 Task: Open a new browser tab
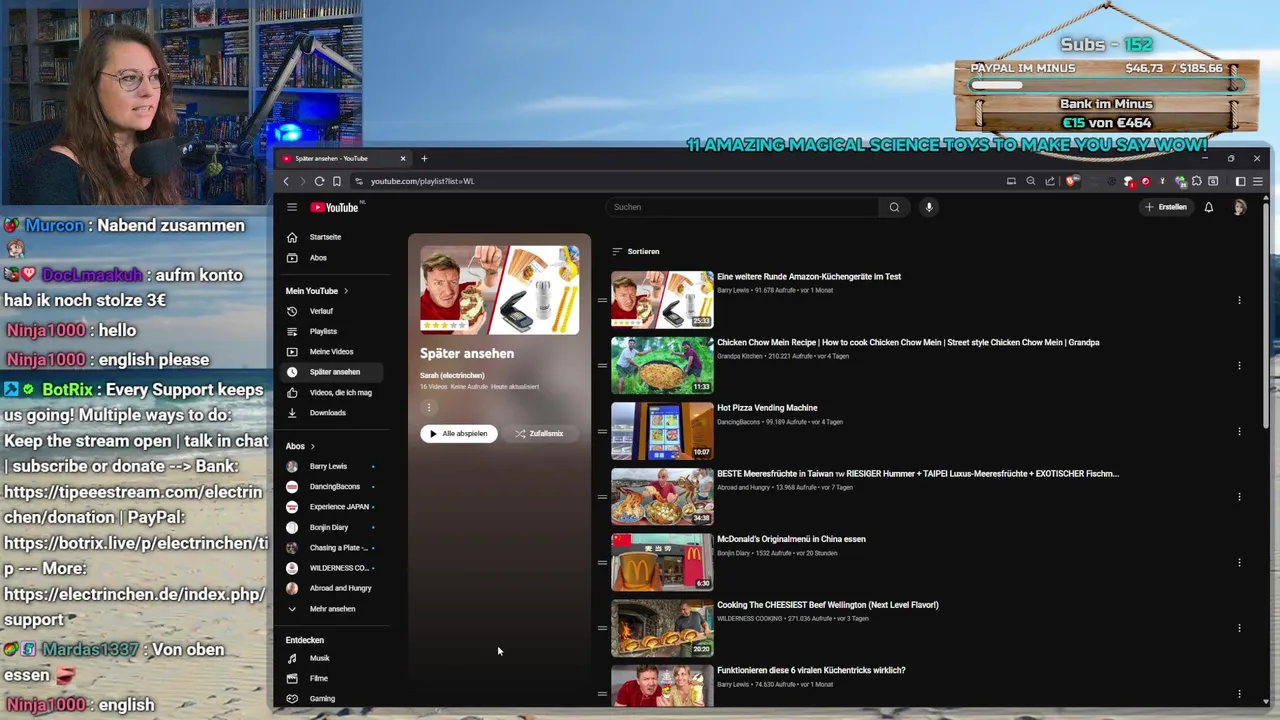click(424, 158)
